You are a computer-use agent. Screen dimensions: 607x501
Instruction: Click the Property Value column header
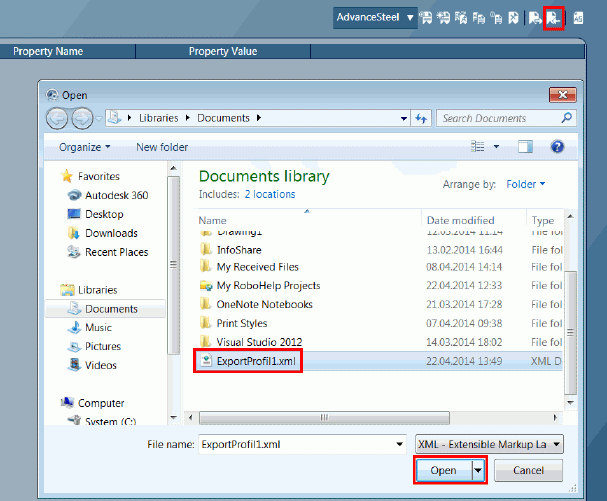click(223, 51)
